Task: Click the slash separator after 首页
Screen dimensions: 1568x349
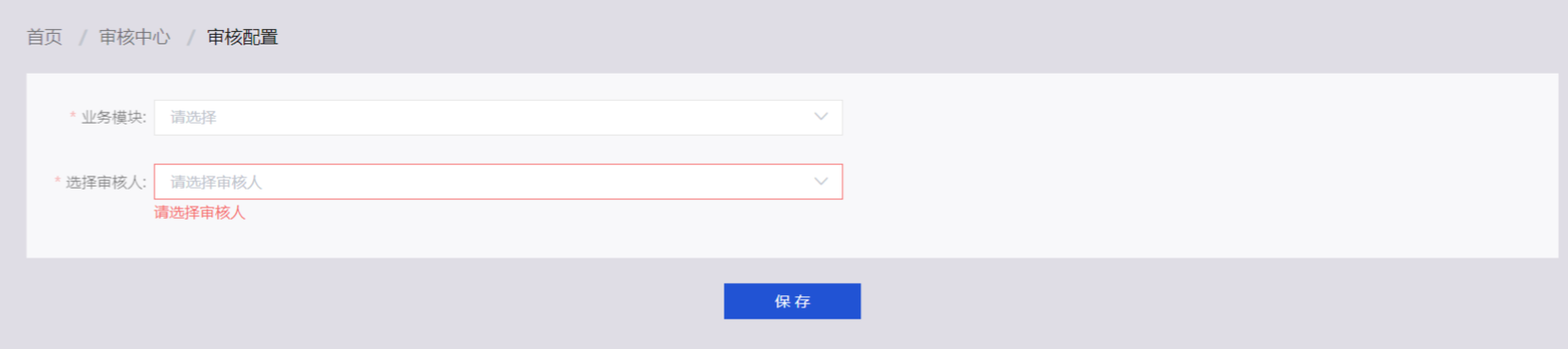Action: pos(82,37)
